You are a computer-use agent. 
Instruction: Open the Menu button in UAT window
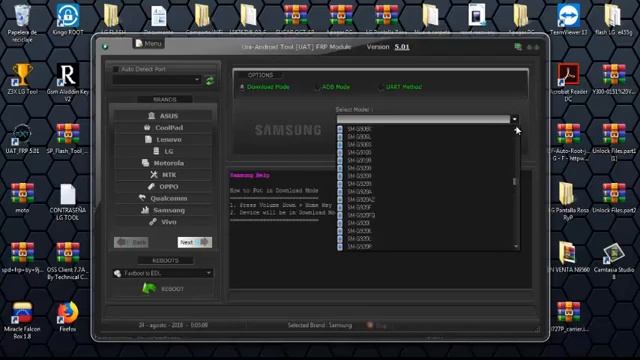(x=149, y=44)
